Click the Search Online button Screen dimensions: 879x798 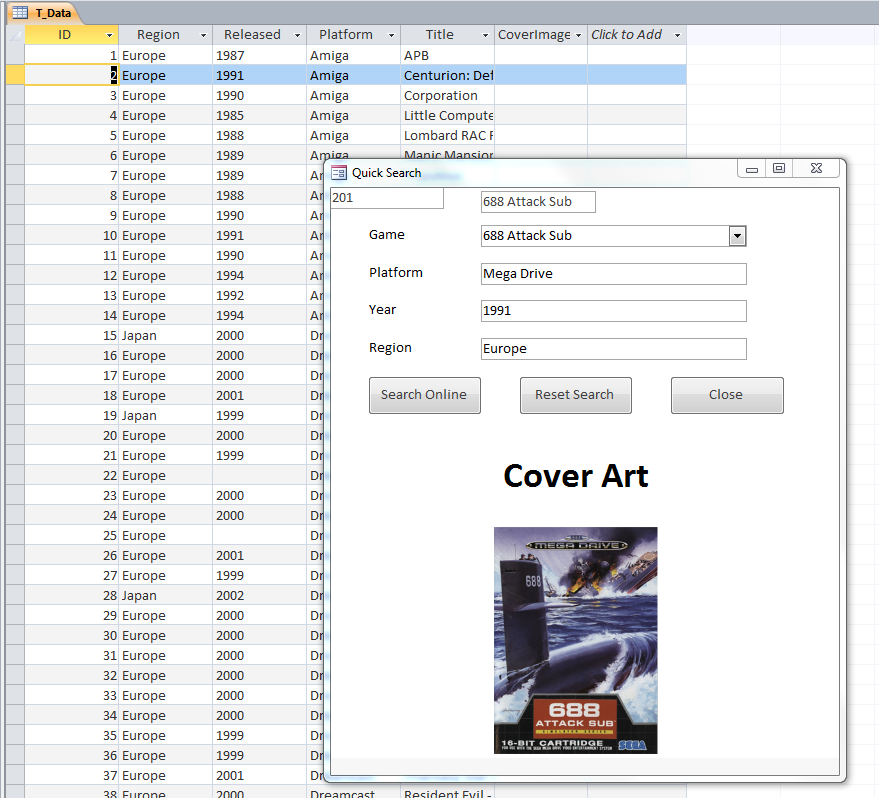[x=424, y=395]
